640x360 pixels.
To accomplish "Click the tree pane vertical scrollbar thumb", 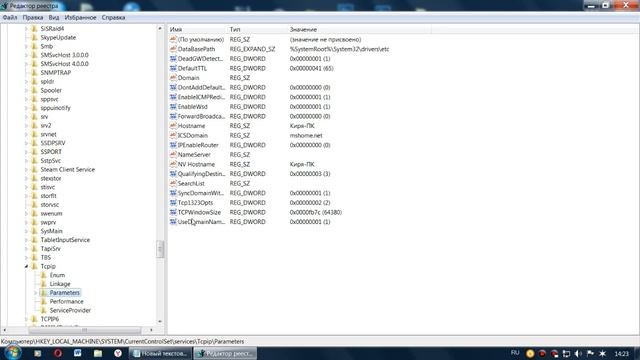I will (x=160, y=249).
